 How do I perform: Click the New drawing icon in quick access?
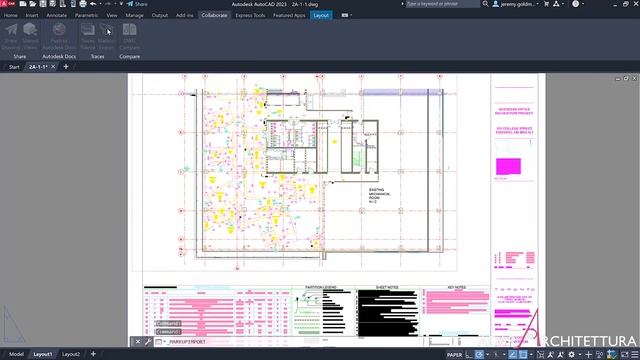[x=23, y=4]
